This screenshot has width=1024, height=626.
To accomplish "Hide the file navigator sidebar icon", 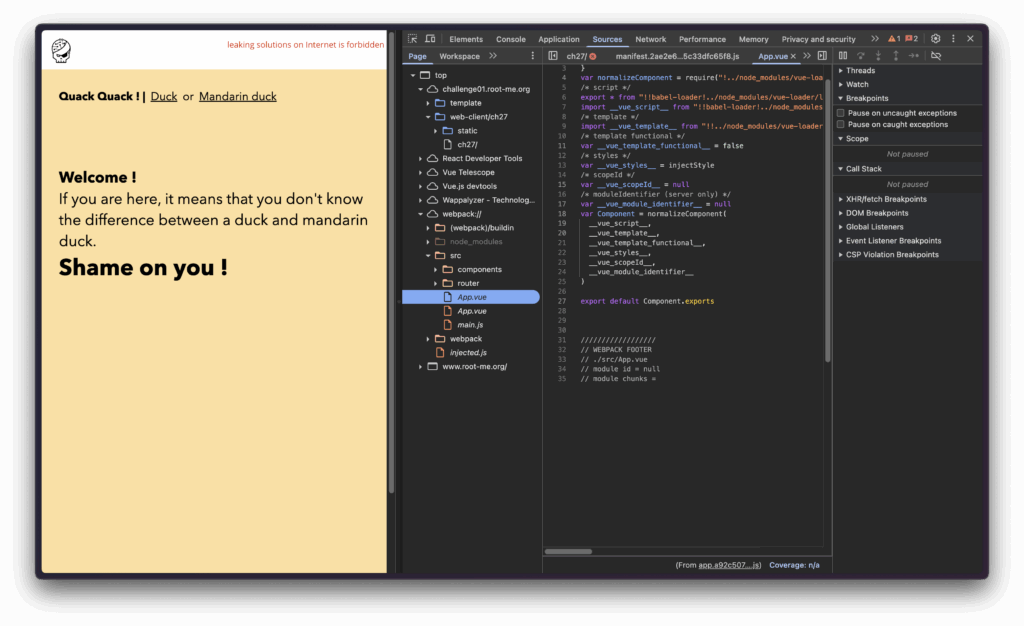I will 553,56.
